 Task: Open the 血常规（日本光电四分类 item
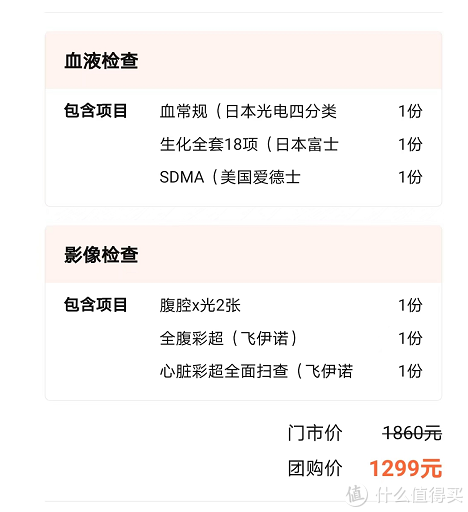248,111
